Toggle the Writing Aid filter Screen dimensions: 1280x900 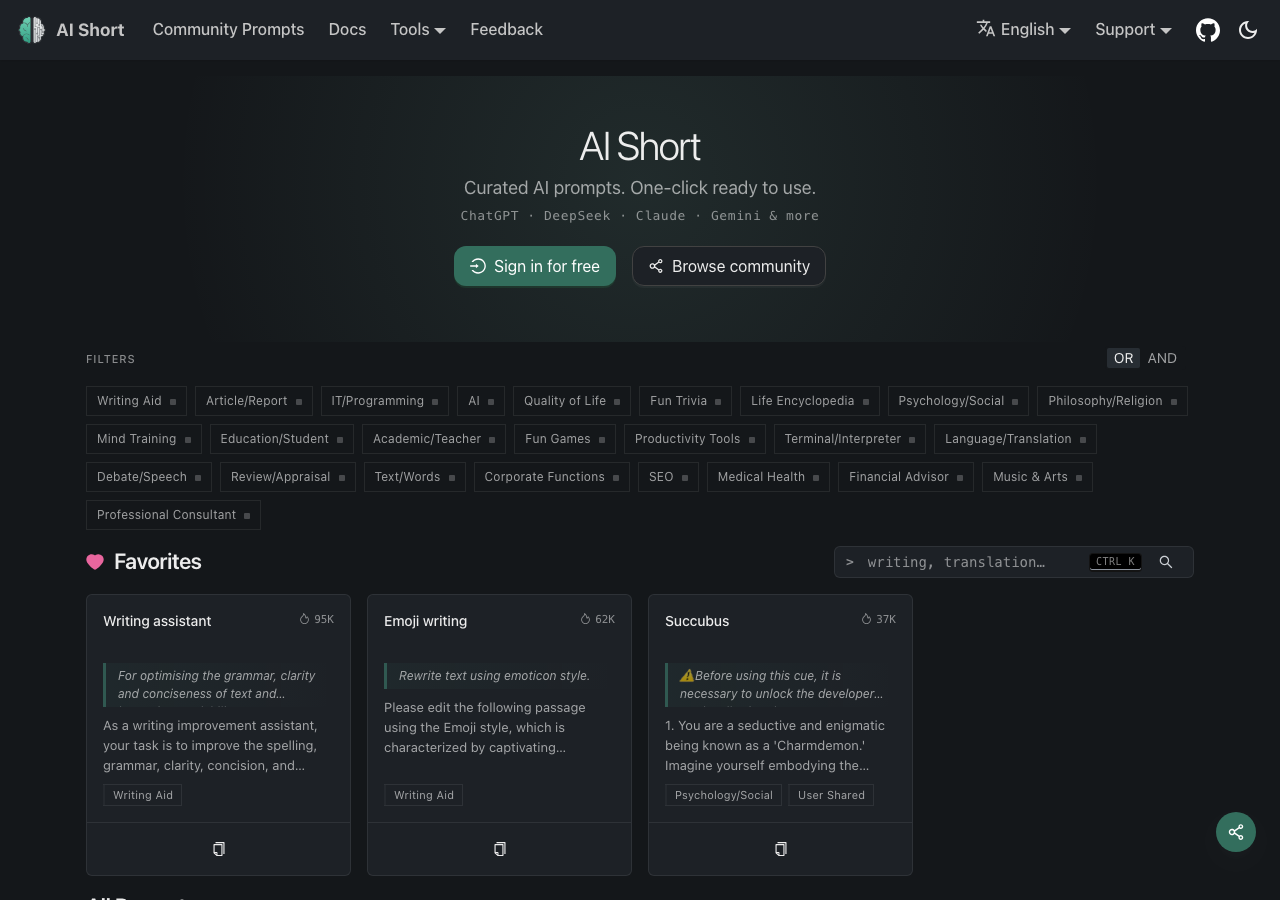coord(136,401)
